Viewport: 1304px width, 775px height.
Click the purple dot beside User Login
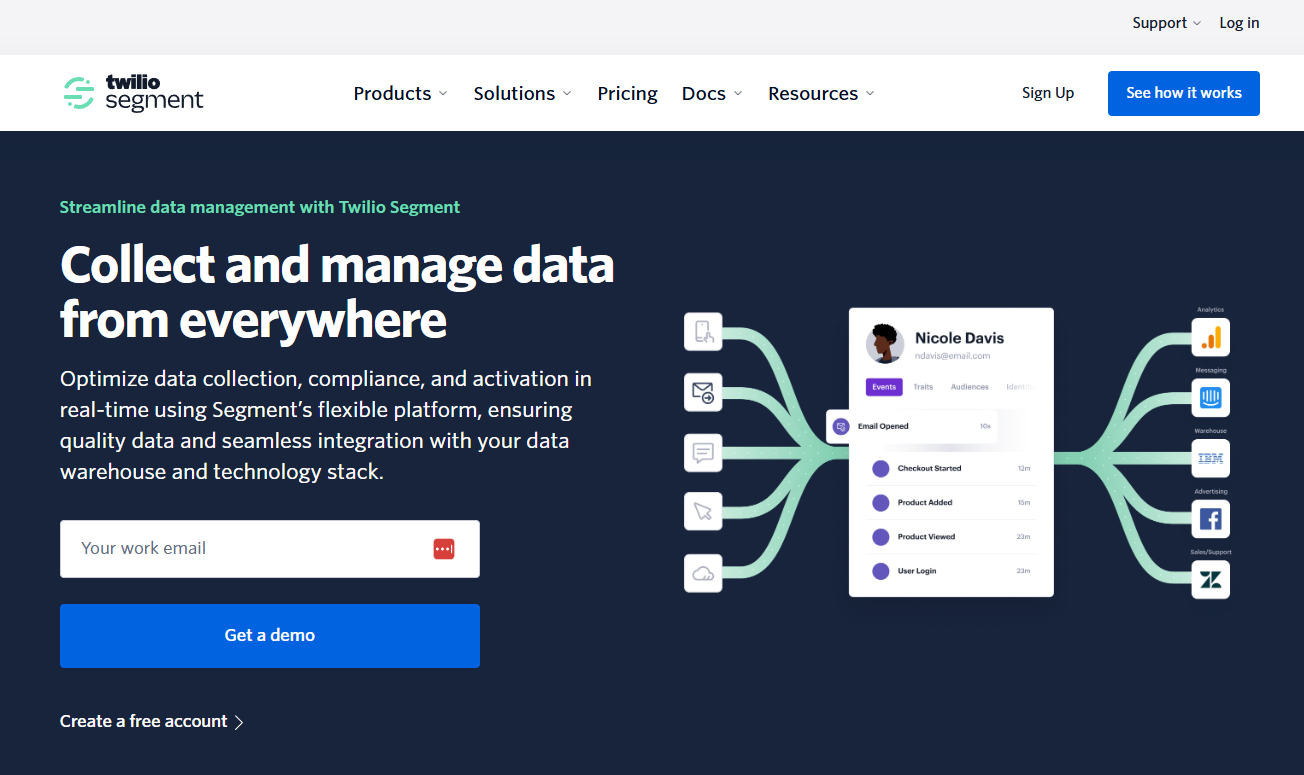coord(881,571)
